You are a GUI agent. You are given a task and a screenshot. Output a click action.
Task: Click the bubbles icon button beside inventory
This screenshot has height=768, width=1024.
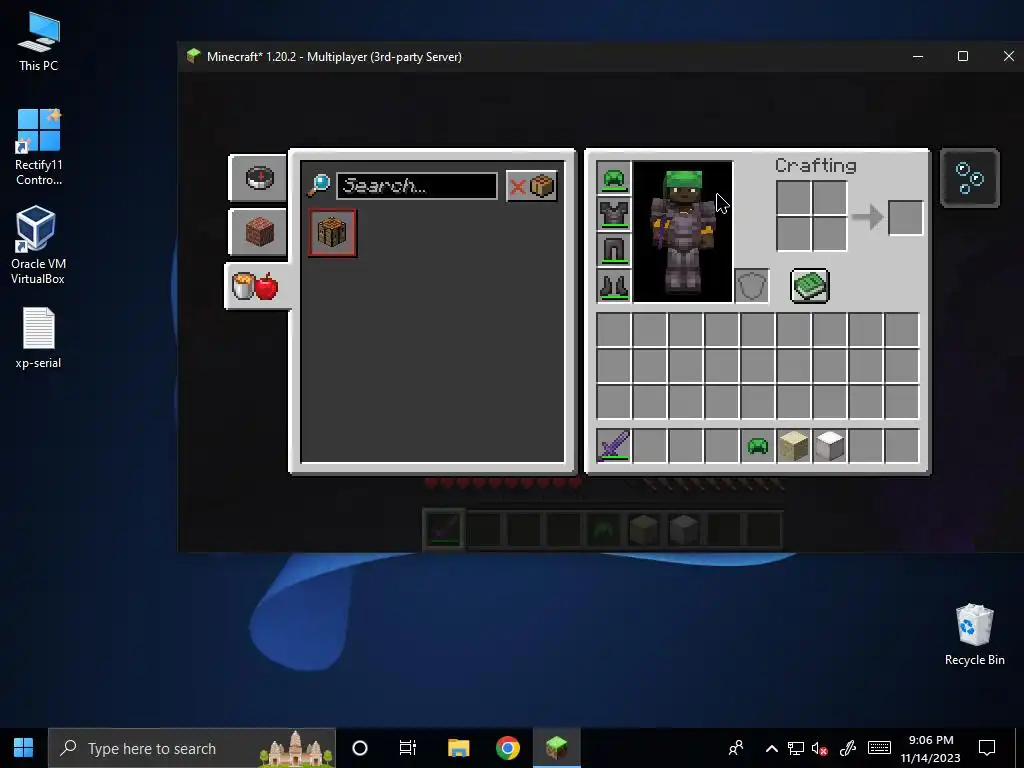coord(970,178)
